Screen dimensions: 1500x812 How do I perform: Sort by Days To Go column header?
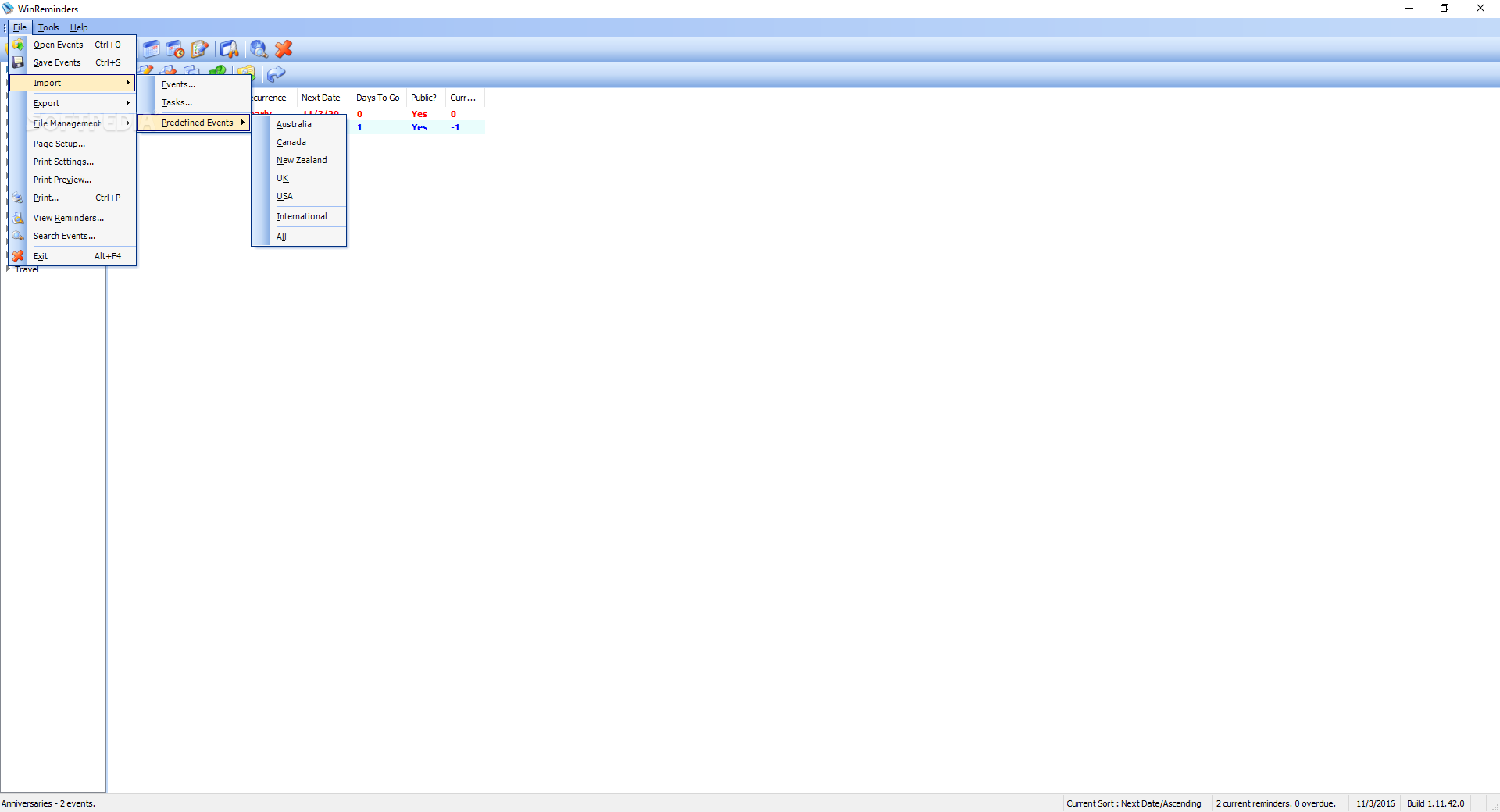coord(378,98)
